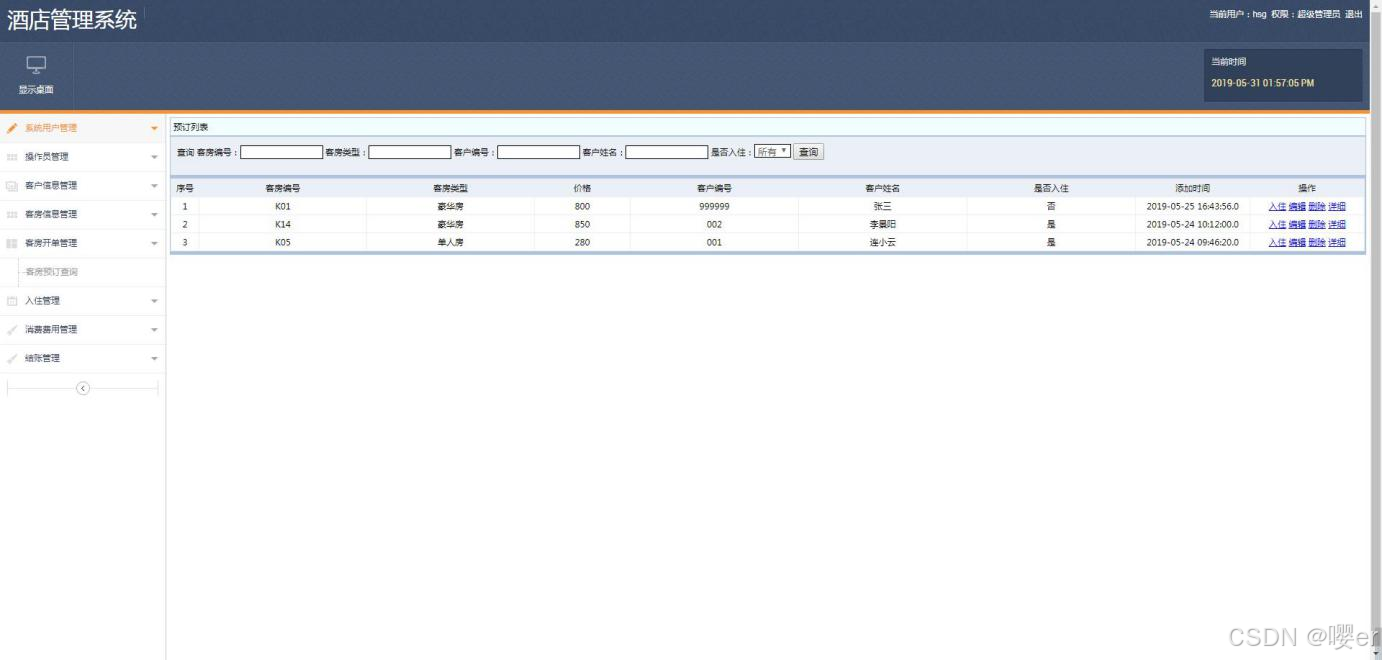Click room type 单人房
This screenshot has width=1382, height=660.
point(450,242)
